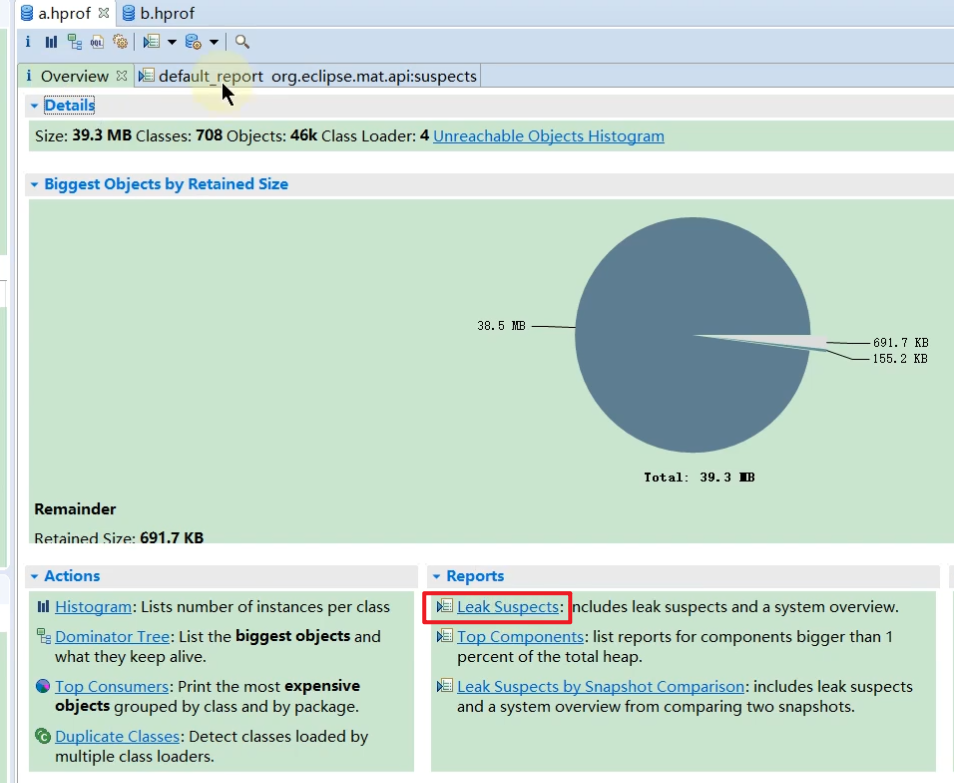
Task: Click the Leak Suspects report icon
Action: 445,606
